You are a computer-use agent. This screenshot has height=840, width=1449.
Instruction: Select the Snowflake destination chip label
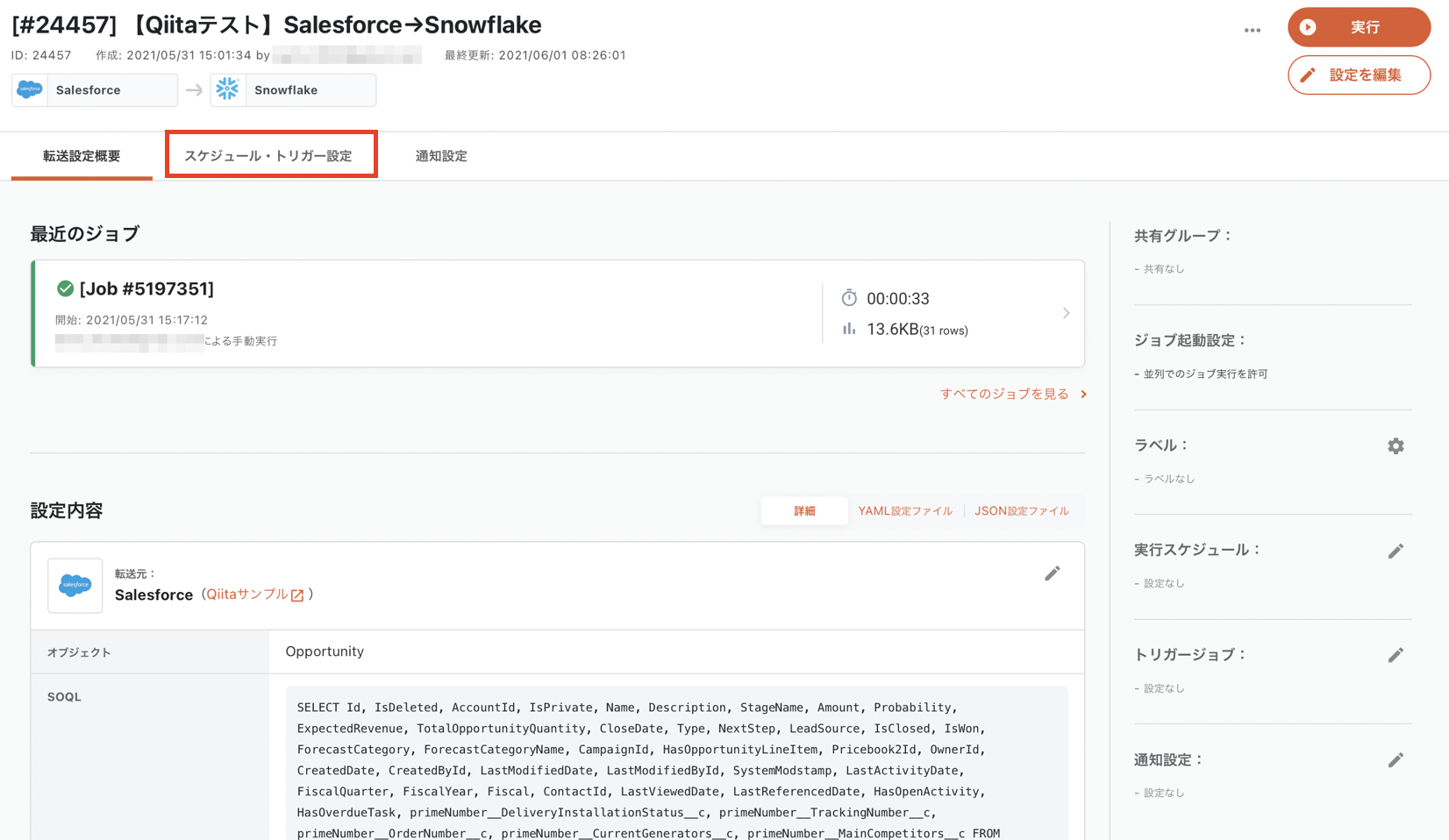coord(286,90)
